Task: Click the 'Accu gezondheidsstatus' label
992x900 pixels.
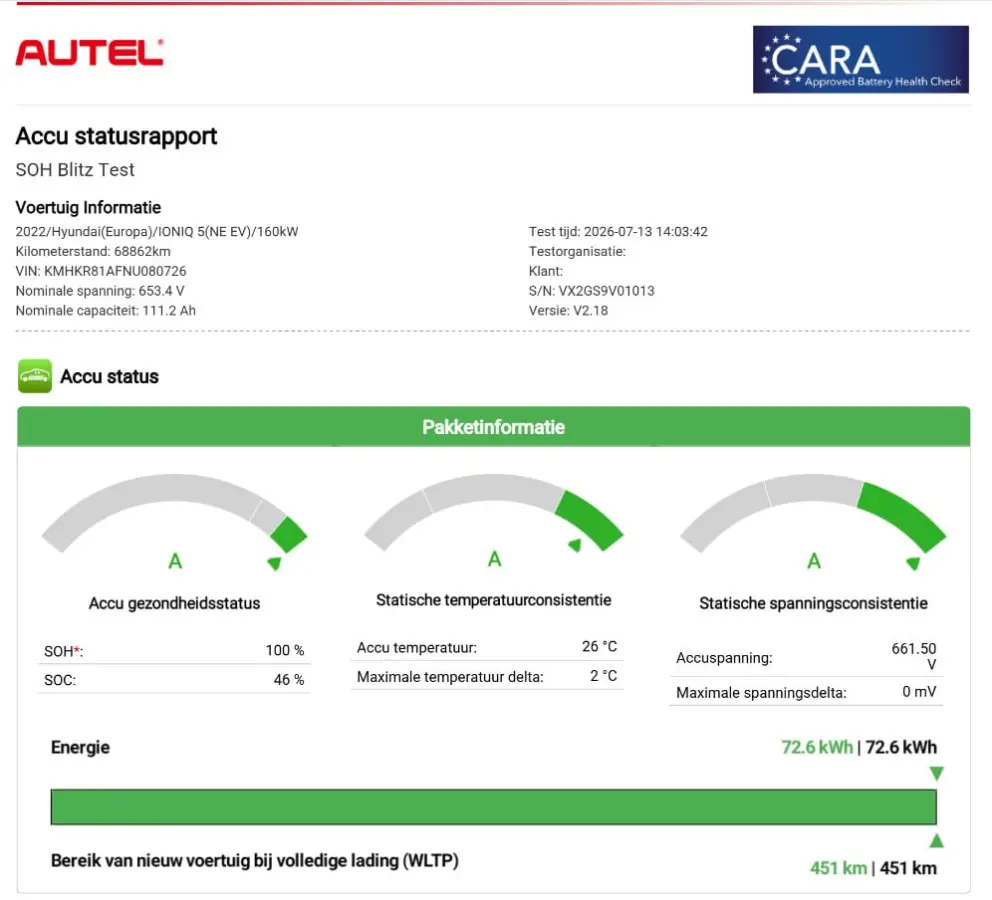Action: [x=175, y=603]
